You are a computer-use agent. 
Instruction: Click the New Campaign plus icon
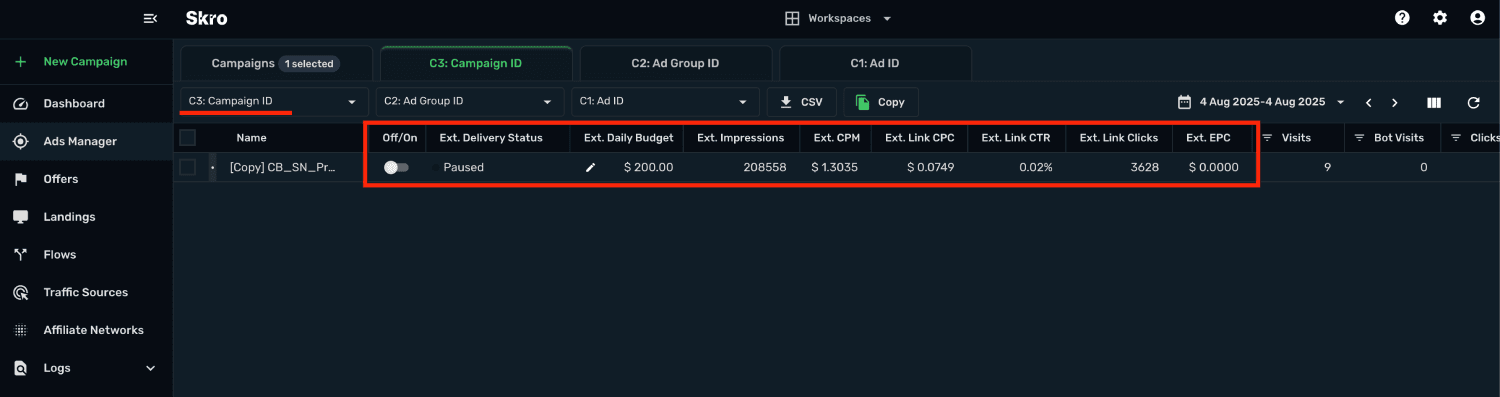pos(20,61)
